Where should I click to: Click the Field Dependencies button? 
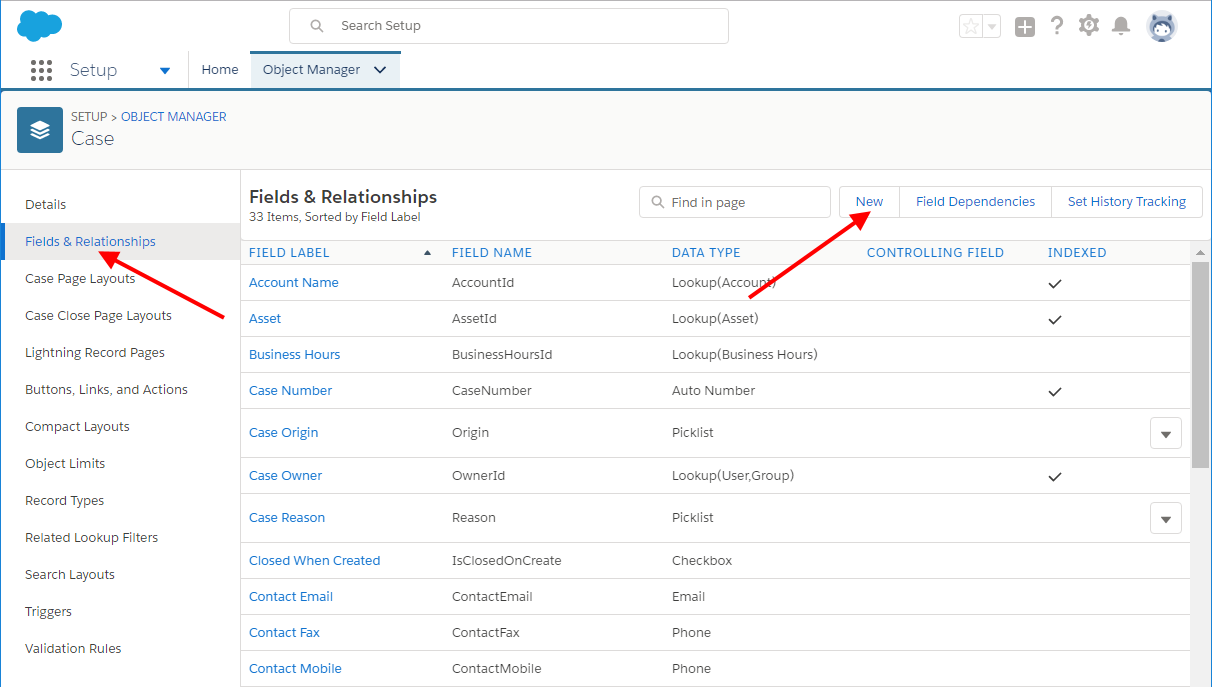[x=975, y=201]
